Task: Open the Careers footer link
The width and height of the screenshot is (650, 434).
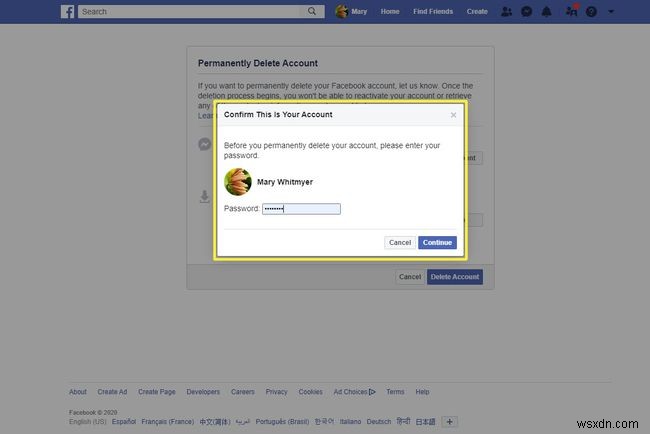Action: 243,392
